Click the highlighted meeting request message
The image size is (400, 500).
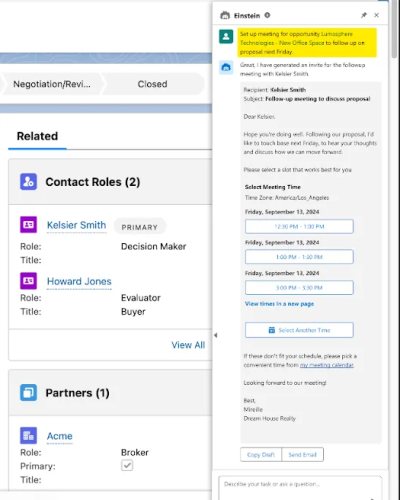(x=307, y=43)
